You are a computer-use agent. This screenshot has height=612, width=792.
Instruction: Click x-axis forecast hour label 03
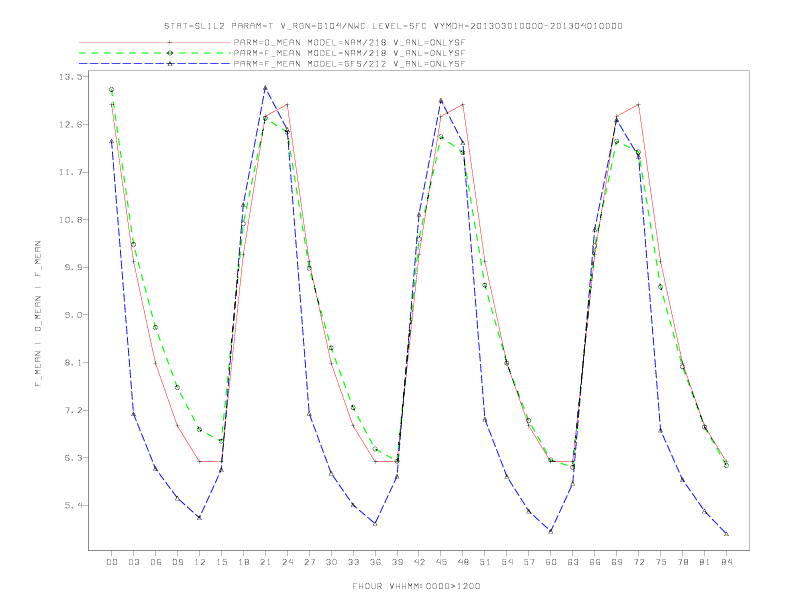[133, 562]
